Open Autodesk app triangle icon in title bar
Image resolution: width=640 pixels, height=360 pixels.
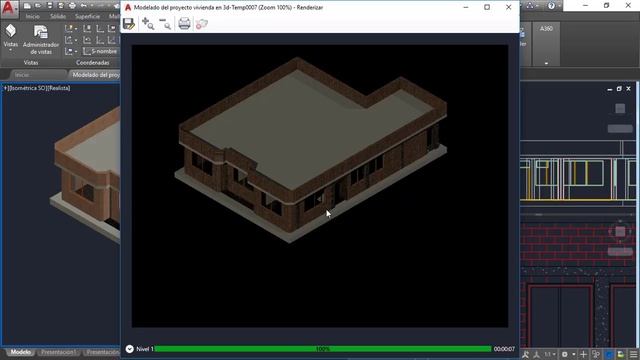(x=530, y=6)
